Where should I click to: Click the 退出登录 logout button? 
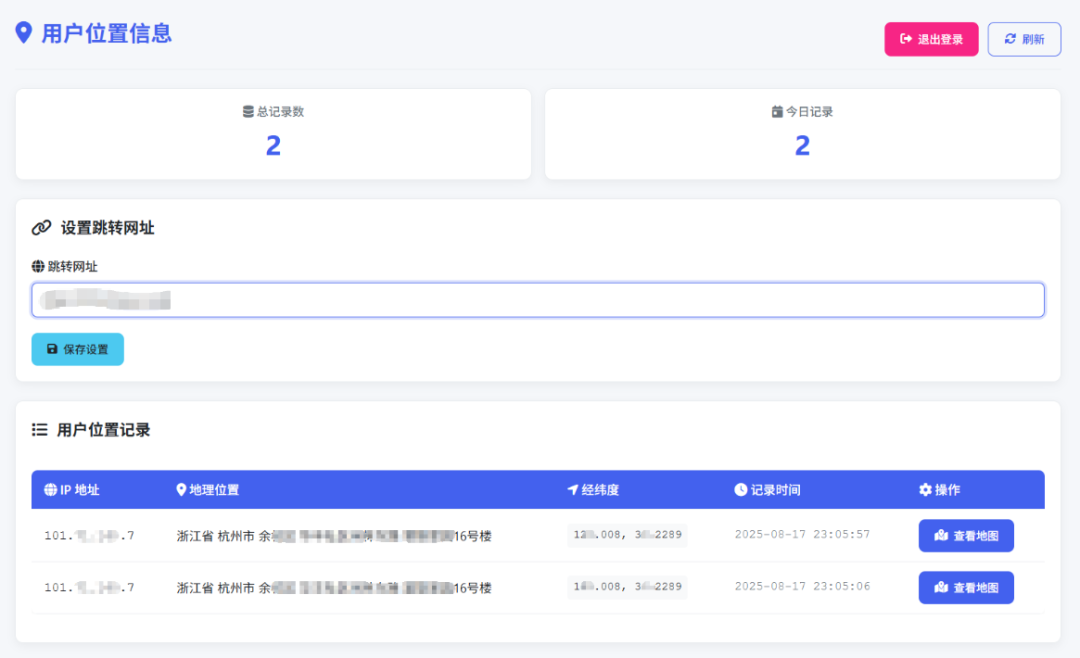coord(931,39)
